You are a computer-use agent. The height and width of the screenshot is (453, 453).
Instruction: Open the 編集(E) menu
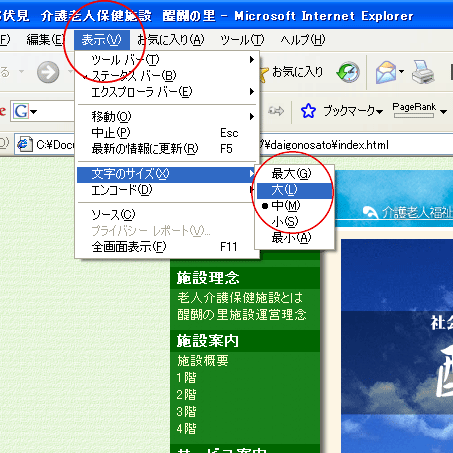pyautogui.click(x=45, y=40)
